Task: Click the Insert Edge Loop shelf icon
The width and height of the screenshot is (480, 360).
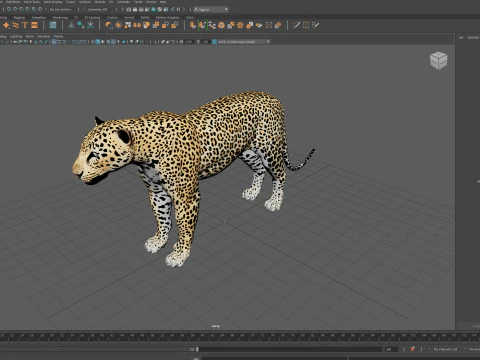Action: click(306, 25)
